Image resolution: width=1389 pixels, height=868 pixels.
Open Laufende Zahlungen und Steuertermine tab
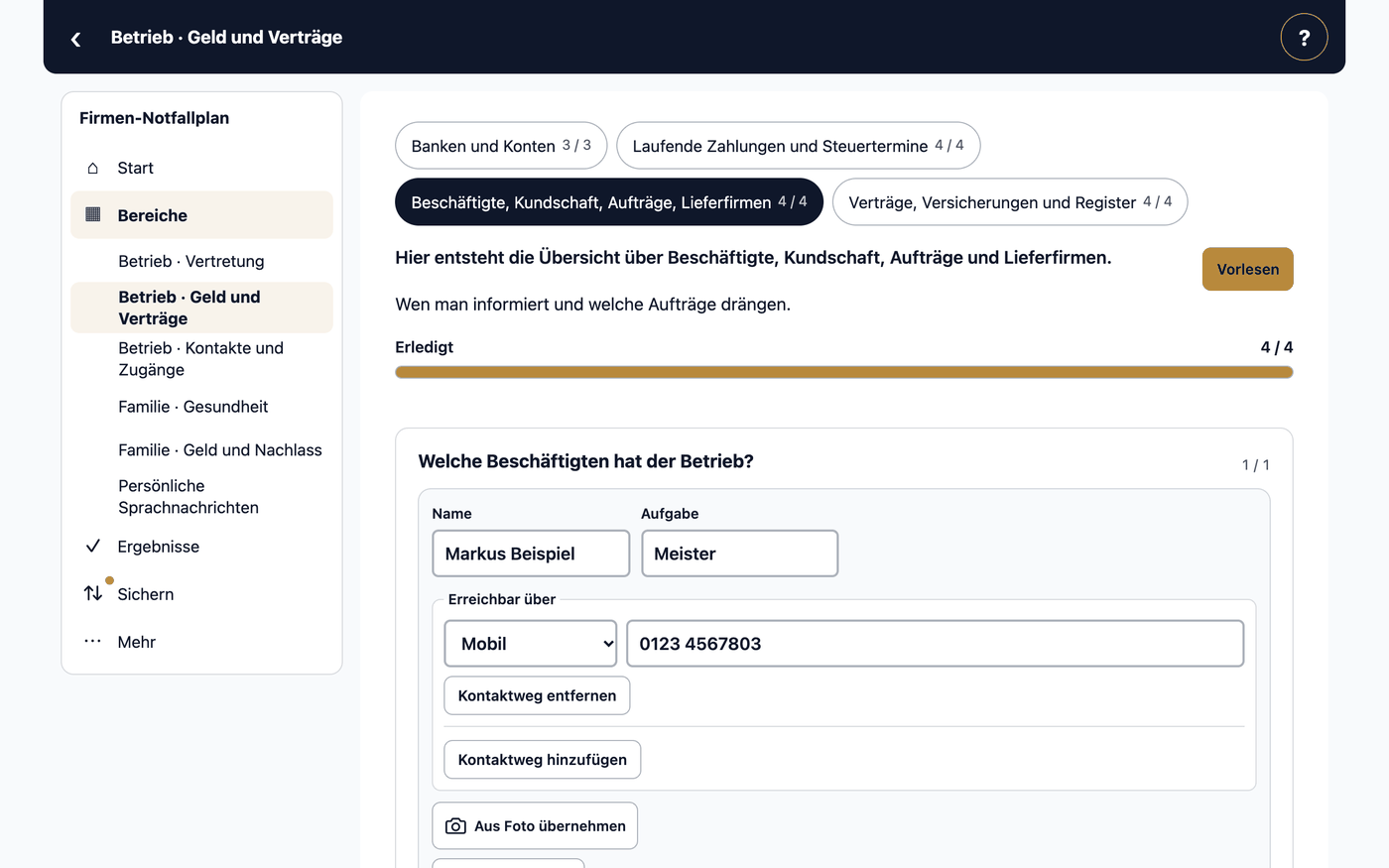click(x=798, y=146)
